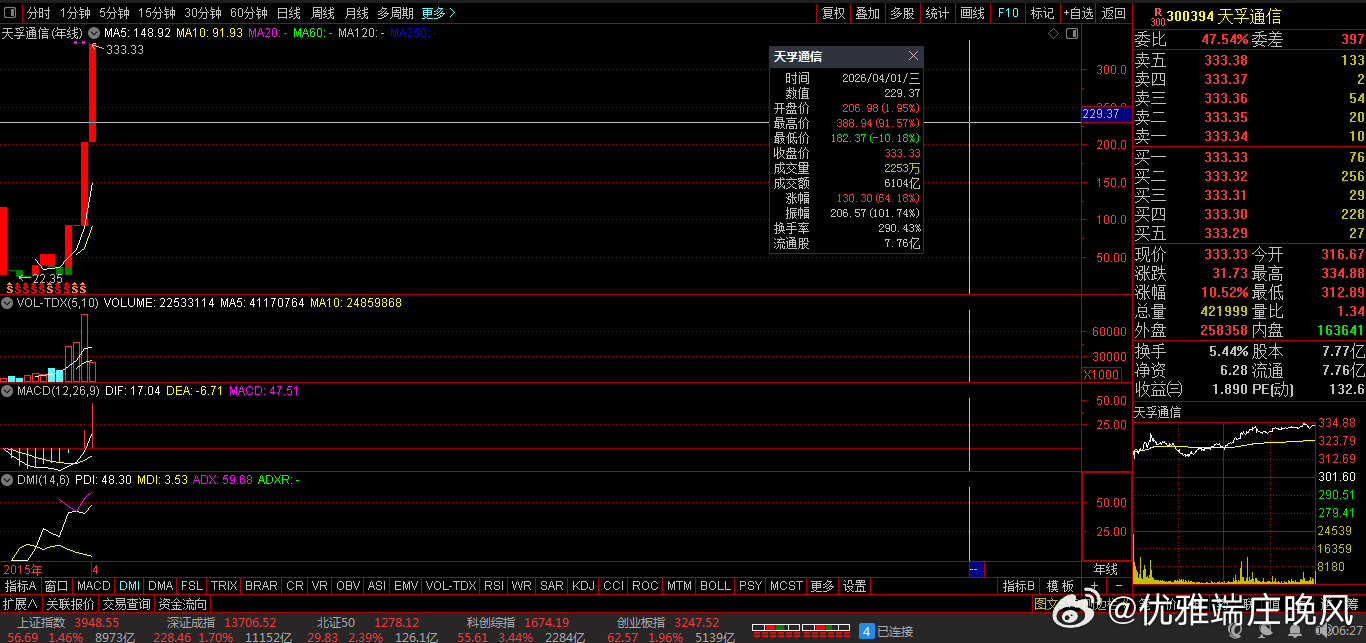Click the 统计 statistics button
This screenshot has width=1366, height=643.
click(x=937, y=13)
